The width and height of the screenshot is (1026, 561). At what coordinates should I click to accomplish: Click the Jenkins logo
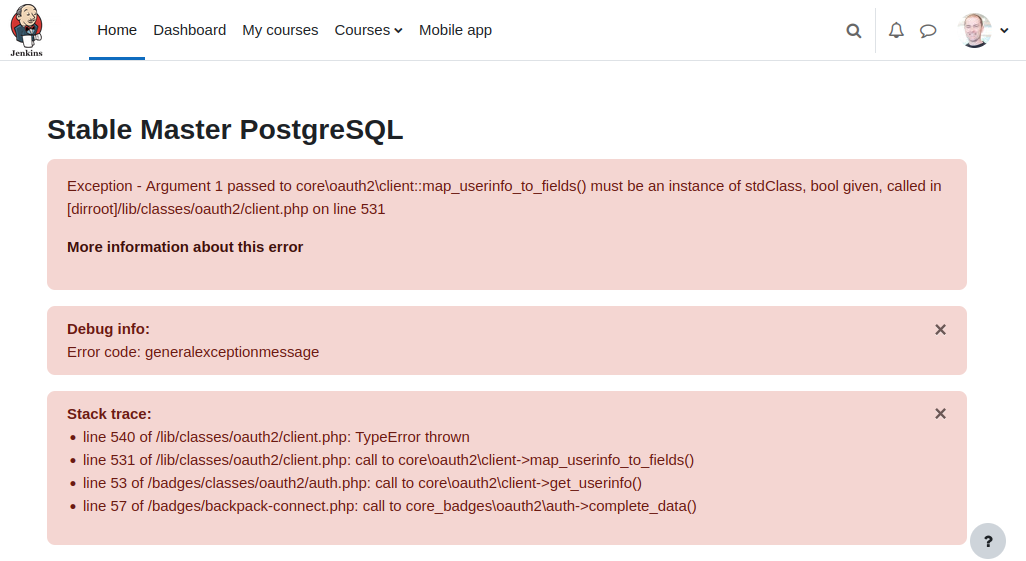[x=27, y=30]
